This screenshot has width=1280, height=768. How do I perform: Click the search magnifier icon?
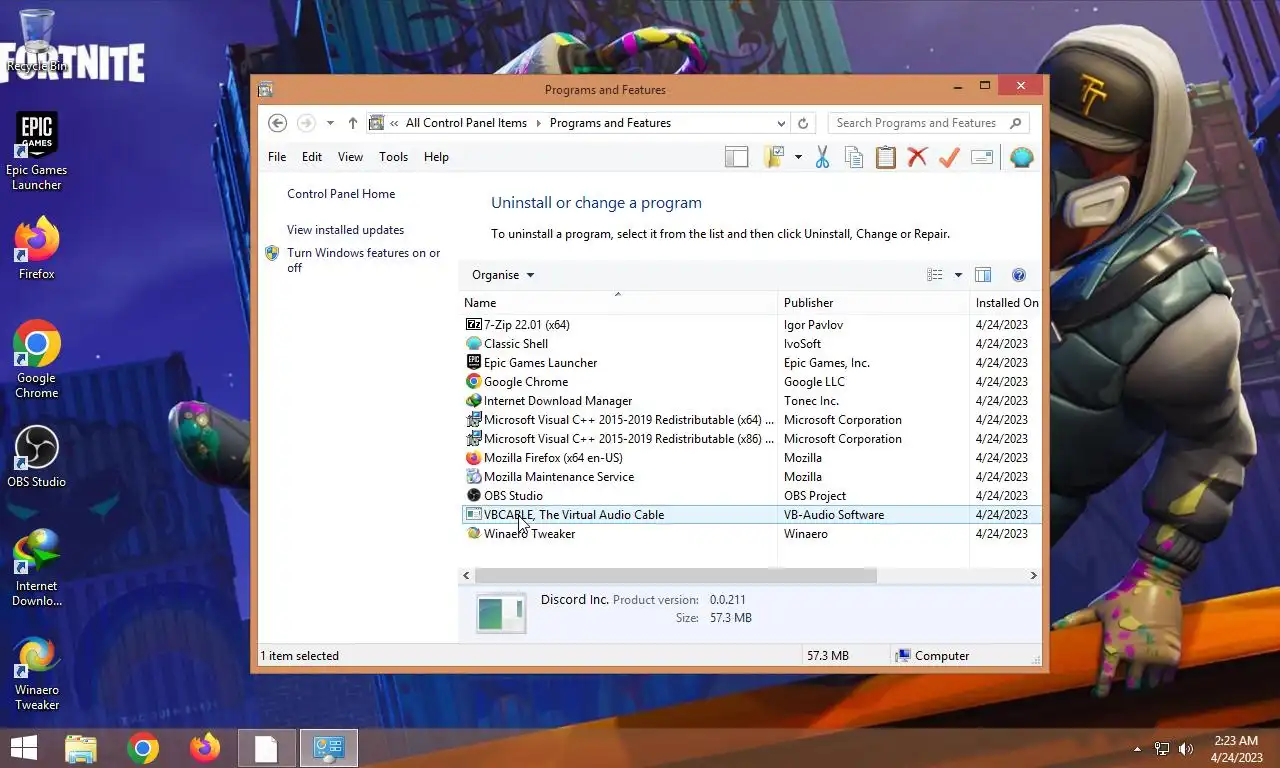point(1016,123)
